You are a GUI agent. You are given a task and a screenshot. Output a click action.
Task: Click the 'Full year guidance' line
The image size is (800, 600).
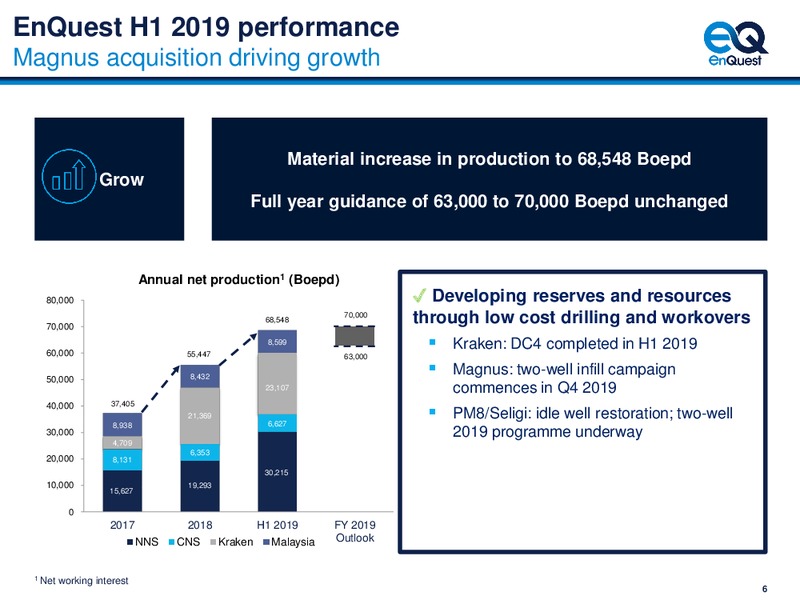(x=489, y=201)
